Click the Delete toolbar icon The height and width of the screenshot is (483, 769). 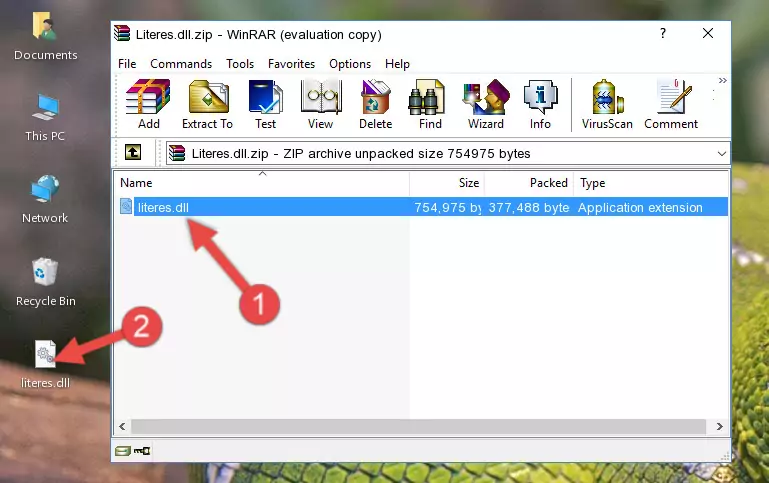[x=376, y=104]
